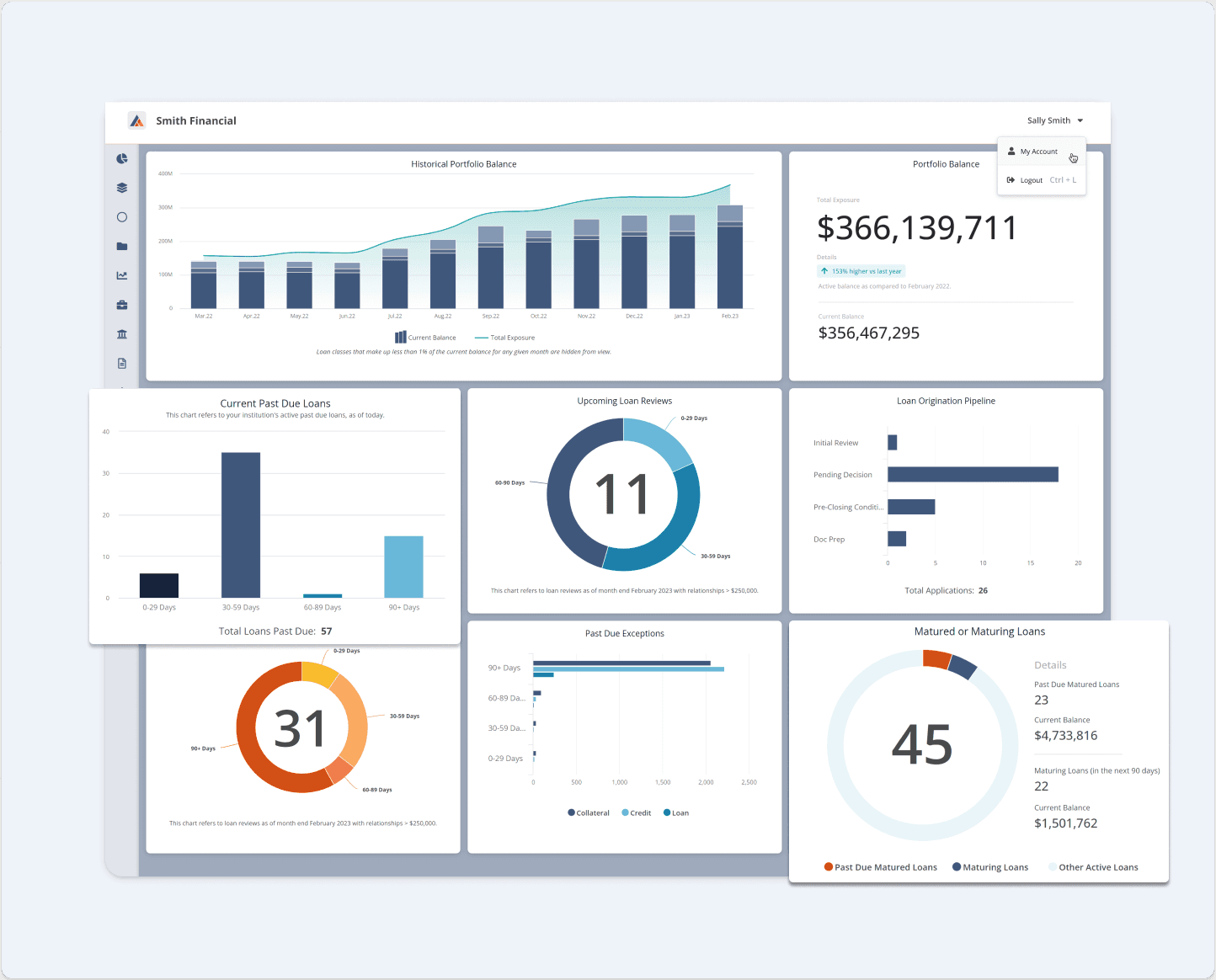Click the user icon beside My Account

[1011, 152]
